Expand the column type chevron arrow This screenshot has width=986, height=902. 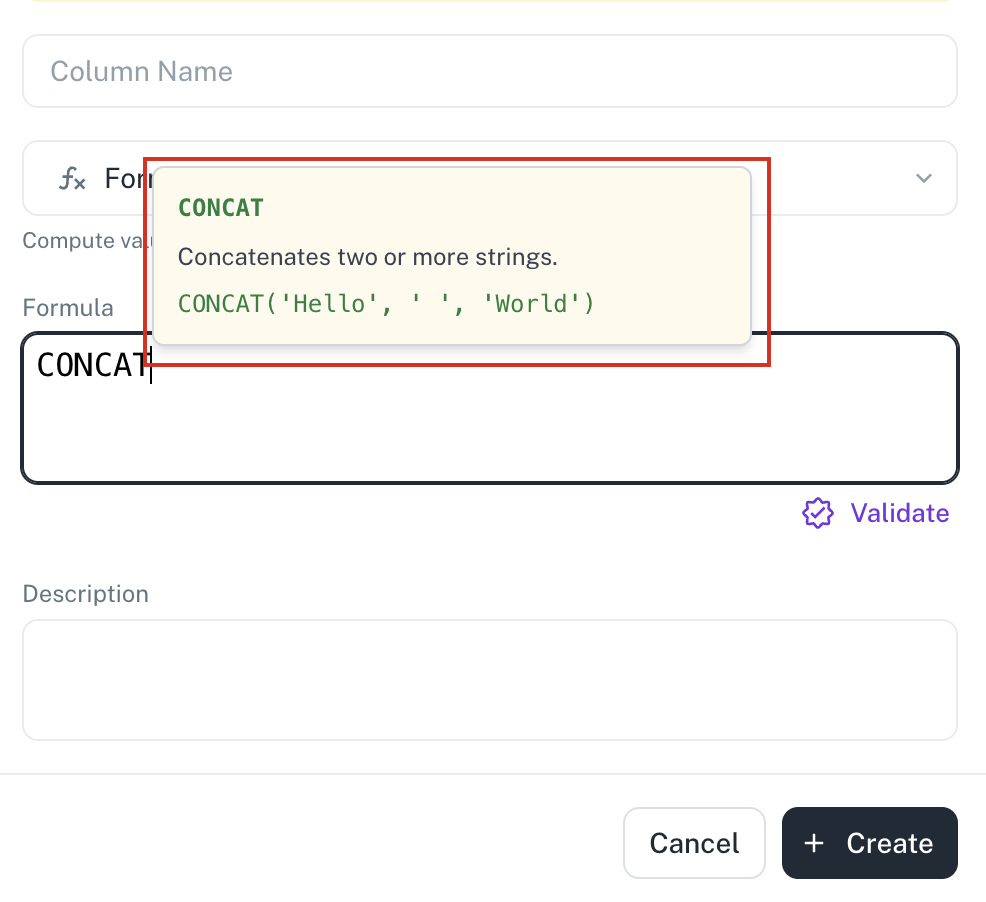(923, 179)
